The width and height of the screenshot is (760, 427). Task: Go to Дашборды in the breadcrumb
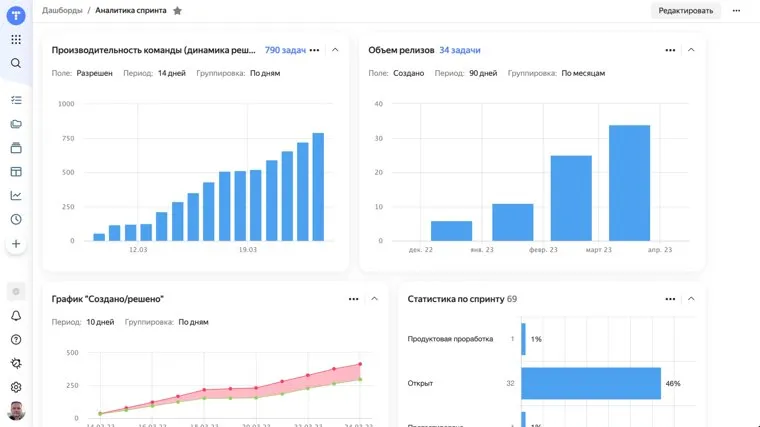pos(62,10)
